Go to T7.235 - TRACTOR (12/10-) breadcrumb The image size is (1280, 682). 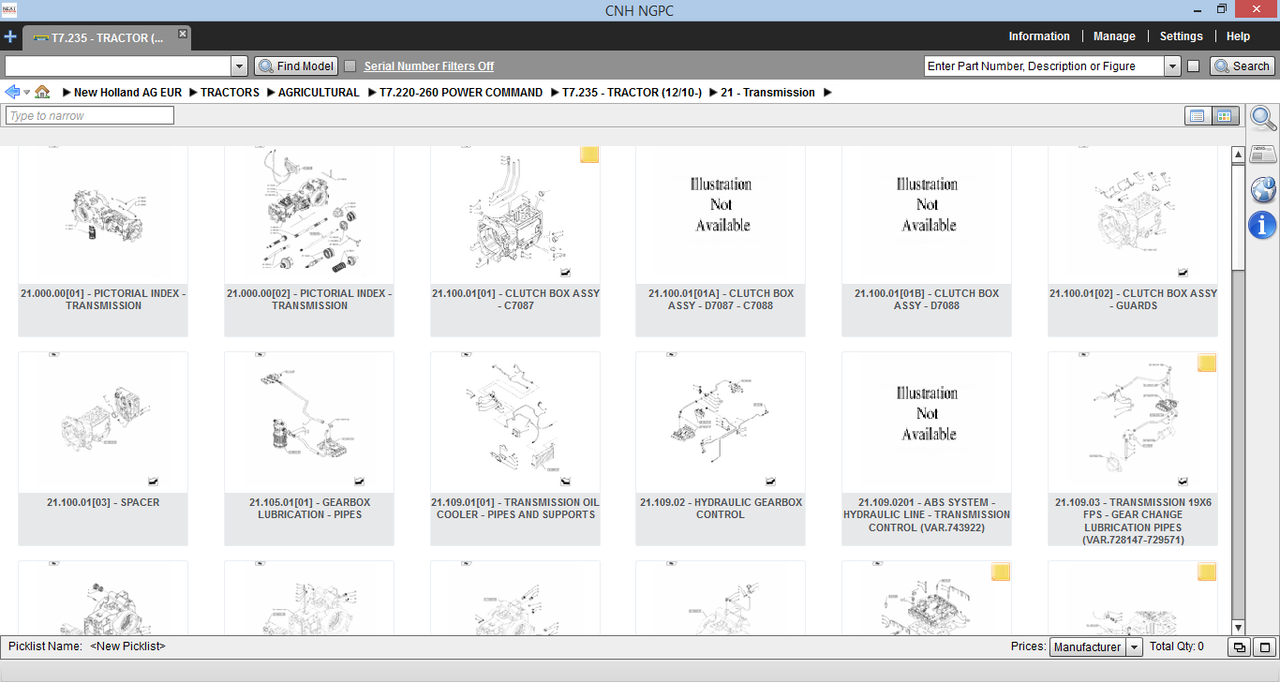tap(632, 92)
